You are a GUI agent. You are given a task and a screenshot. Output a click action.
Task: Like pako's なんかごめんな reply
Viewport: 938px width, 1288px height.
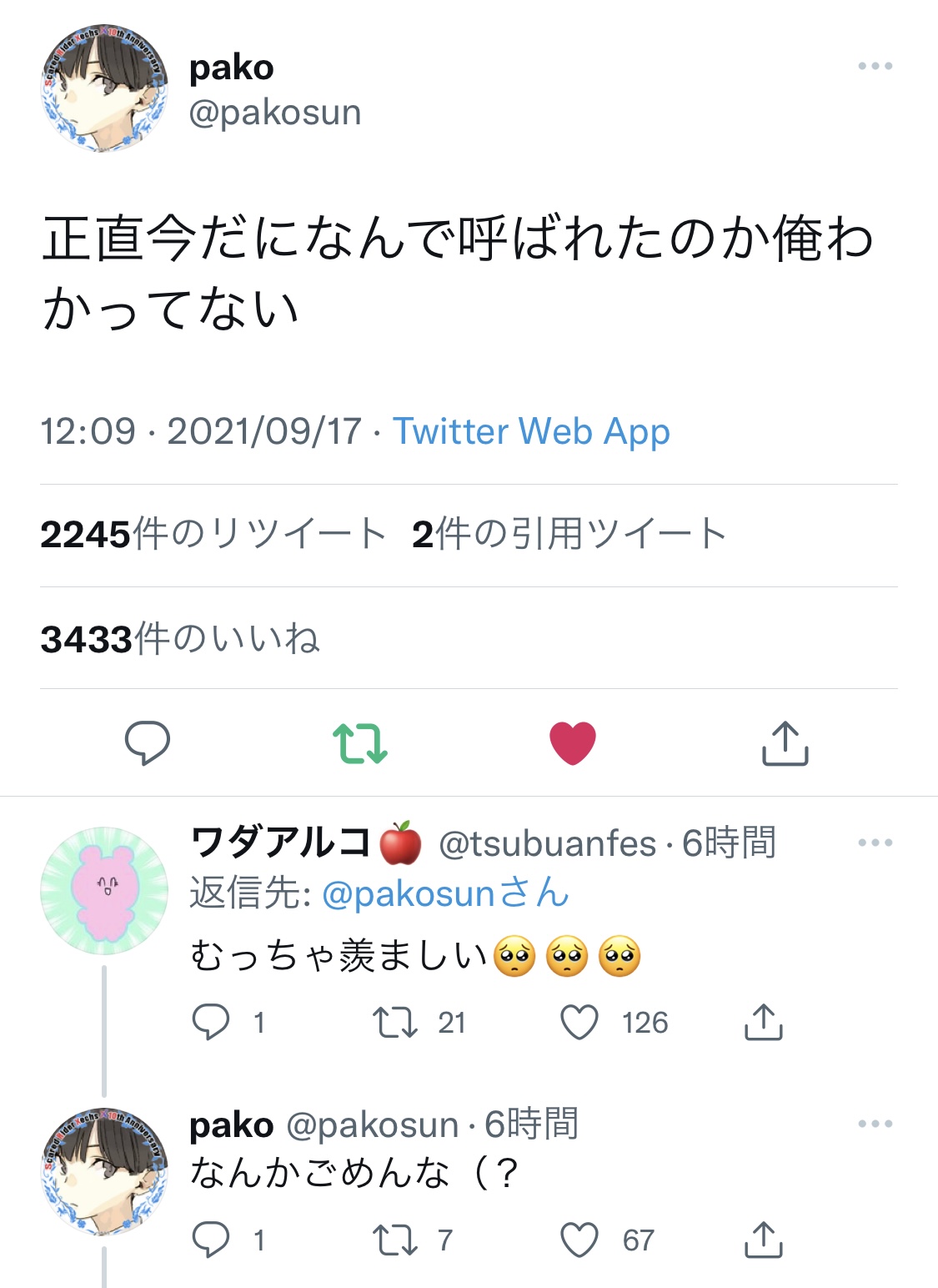click(x=579, y=1240)
